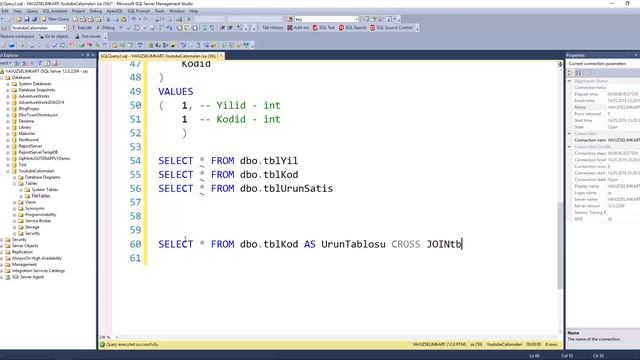Select the Server Objects node
The height and width of the screenshot is (360, 640).
(25, 246)
